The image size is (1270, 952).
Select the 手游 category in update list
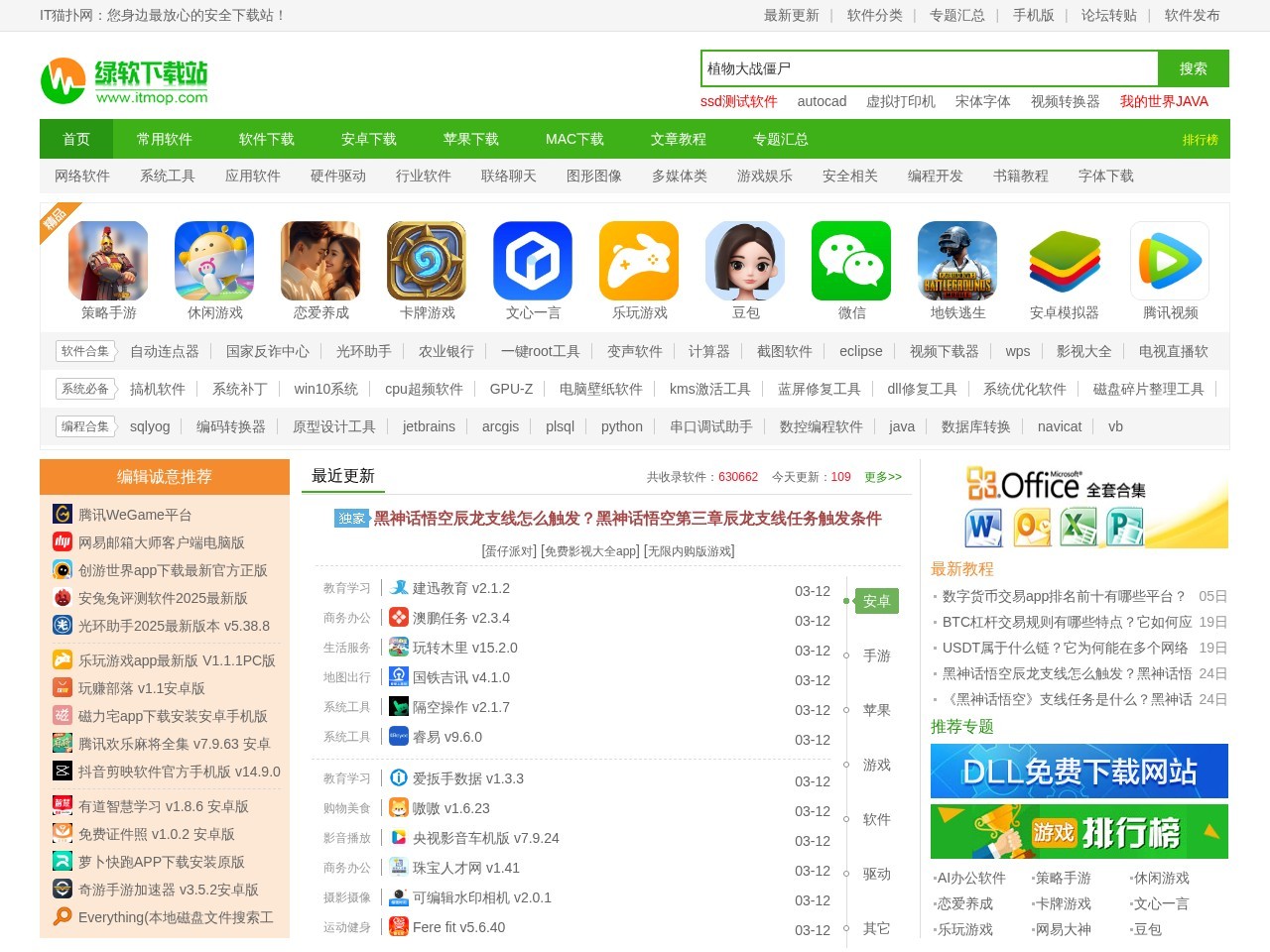876,655
